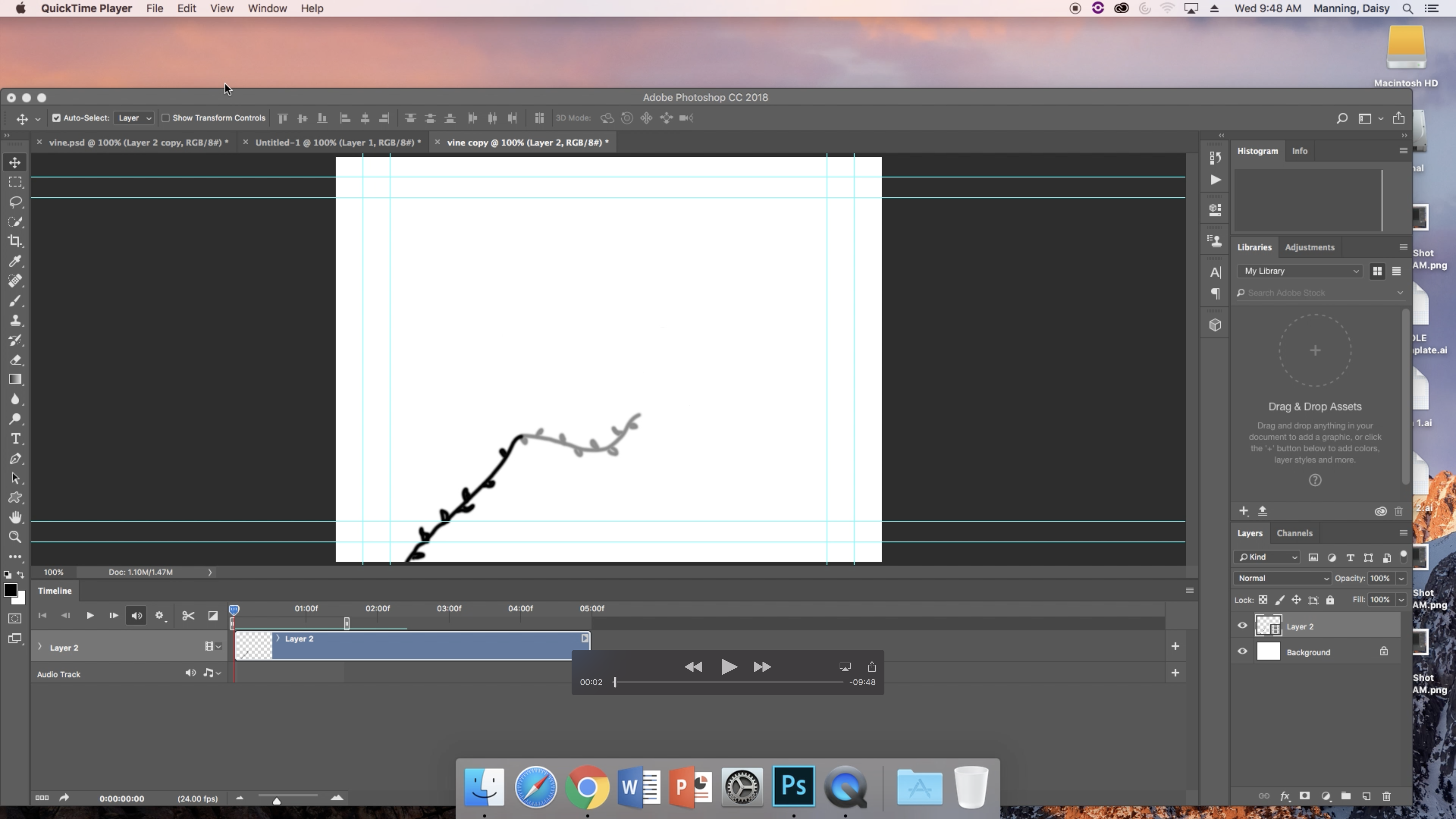The width and height of the screenshot is (1456, 819).
Task: Click the Play button in Timeline
Action: pos(89,615)
